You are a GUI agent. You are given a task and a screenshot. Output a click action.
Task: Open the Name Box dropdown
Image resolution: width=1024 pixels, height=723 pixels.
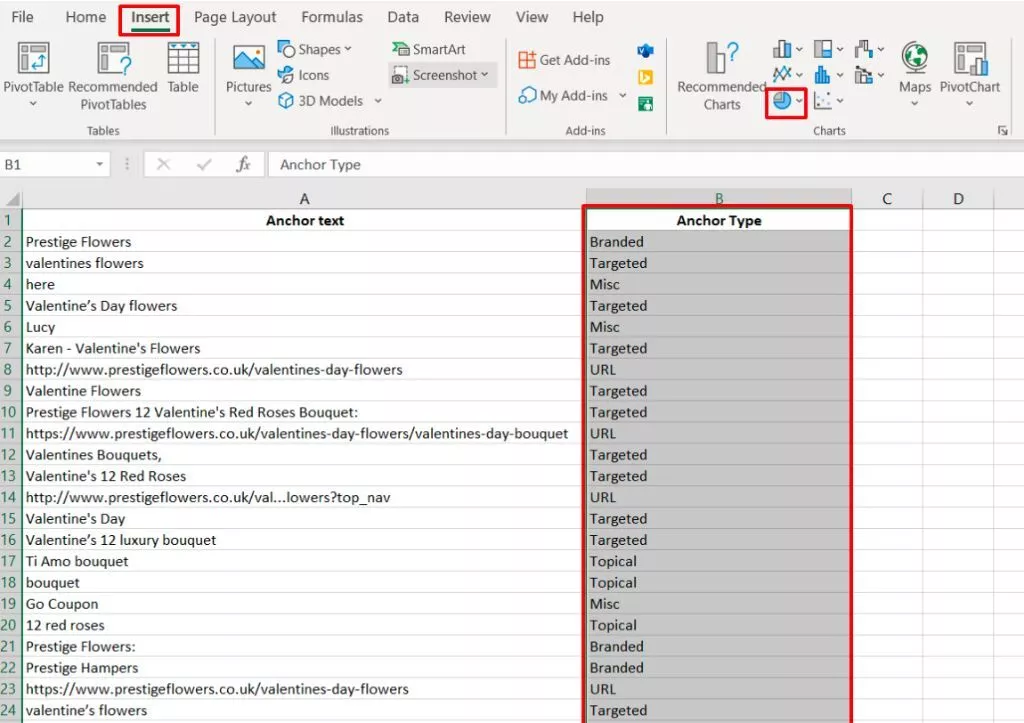click(100, 165)
